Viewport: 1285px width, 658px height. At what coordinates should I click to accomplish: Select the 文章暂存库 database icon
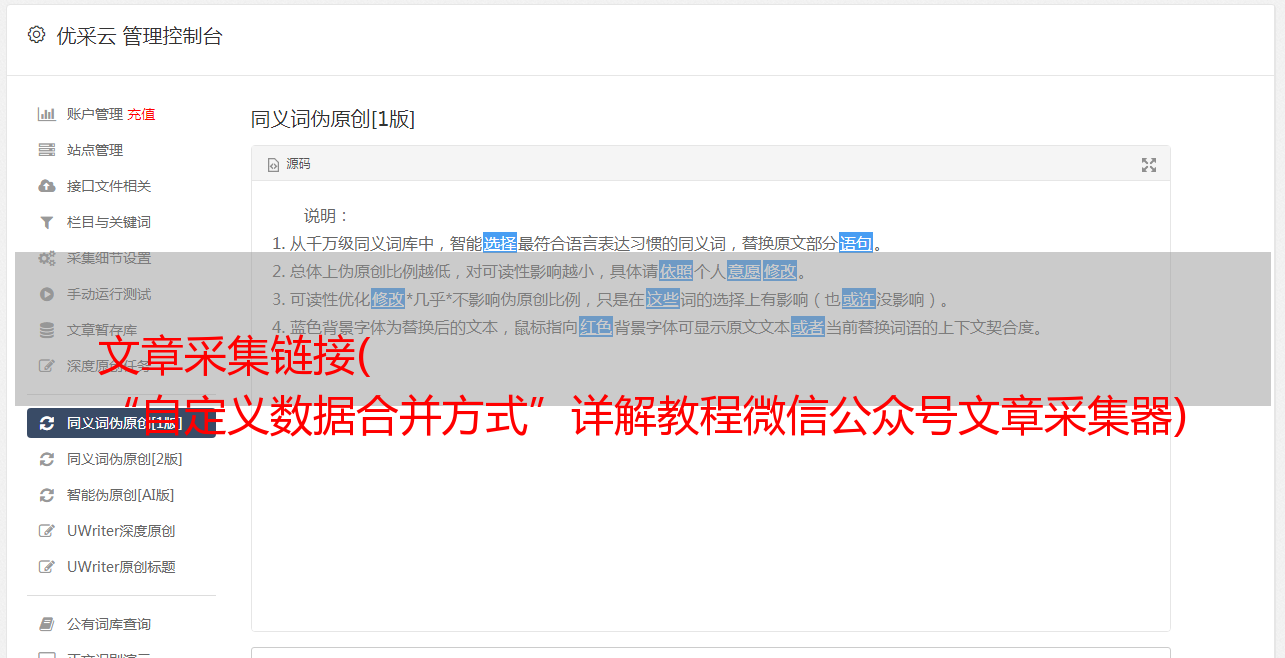coord(46,330)
